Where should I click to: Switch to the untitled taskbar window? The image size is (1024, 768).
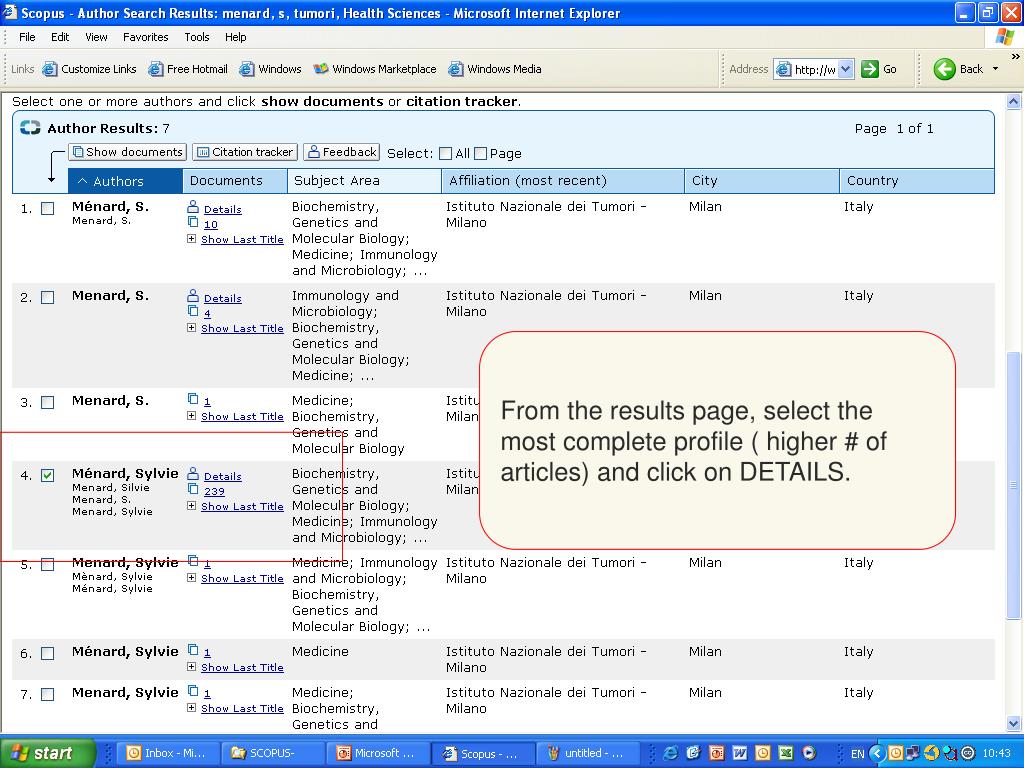click(x=586, y=753)
